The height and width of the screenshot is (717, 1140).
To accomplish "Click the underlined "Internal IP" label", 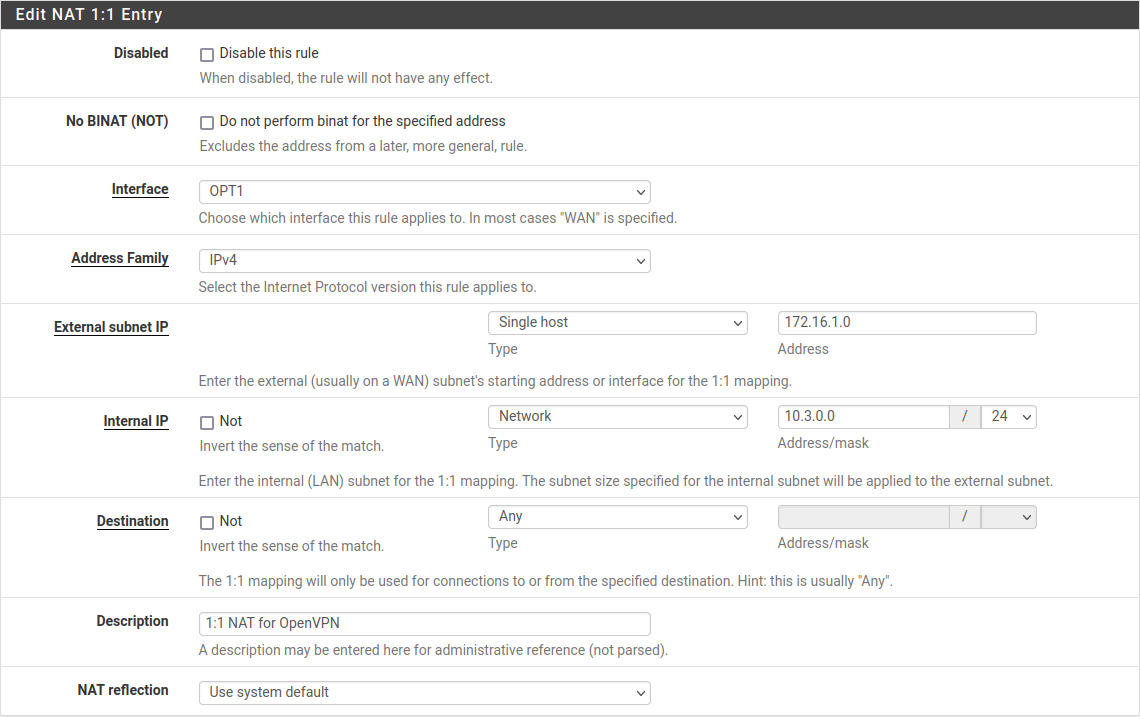I will click(136, 421).
